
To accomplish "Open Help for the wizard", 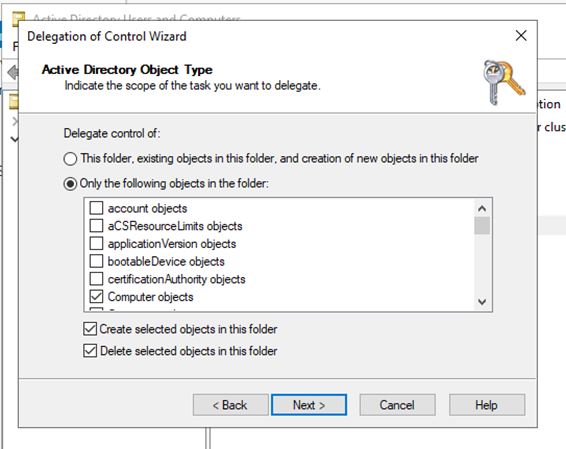I will tap(487, 405).
